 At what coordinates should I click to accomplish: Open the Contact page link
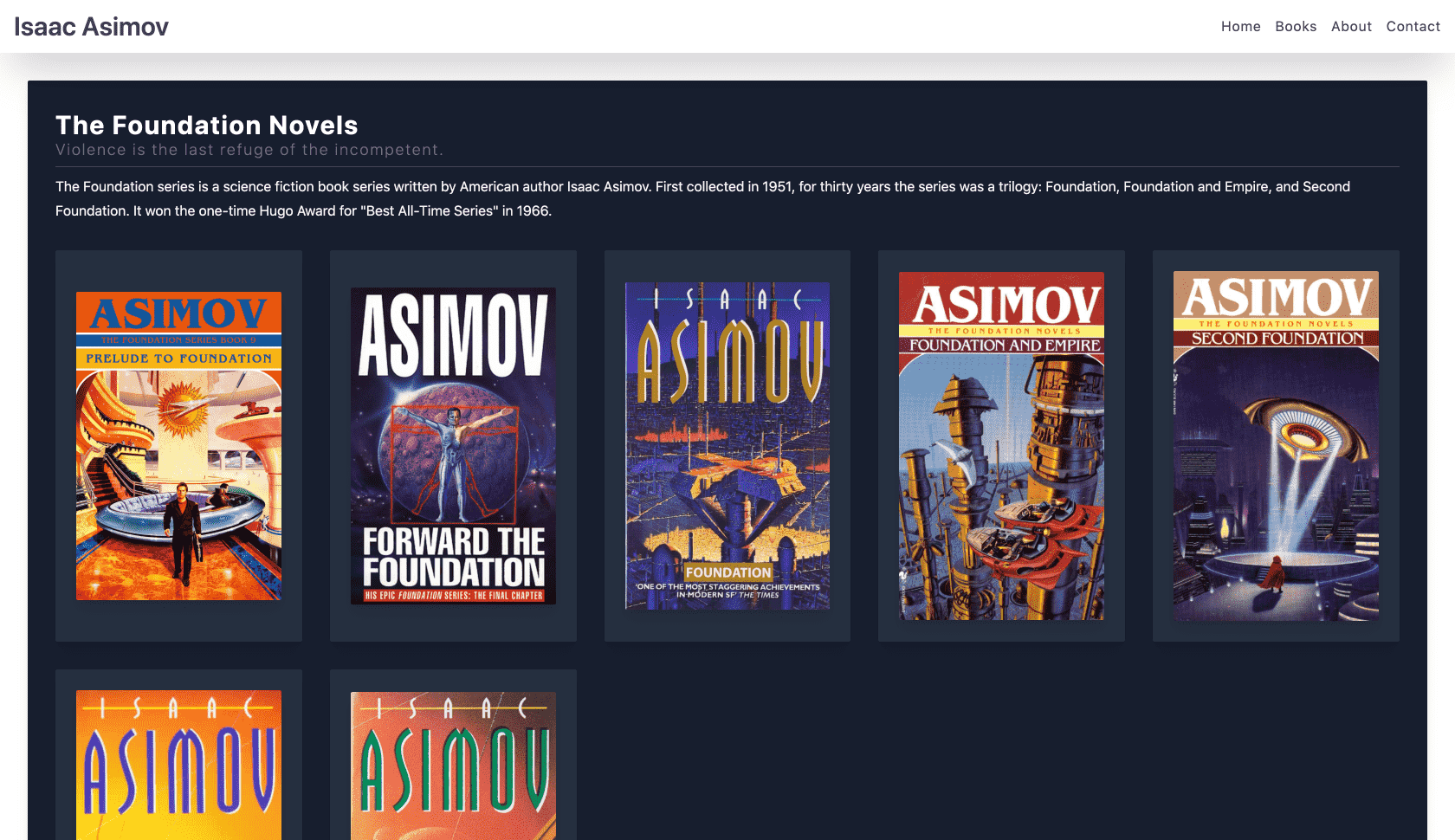[x=1413, y=27]
